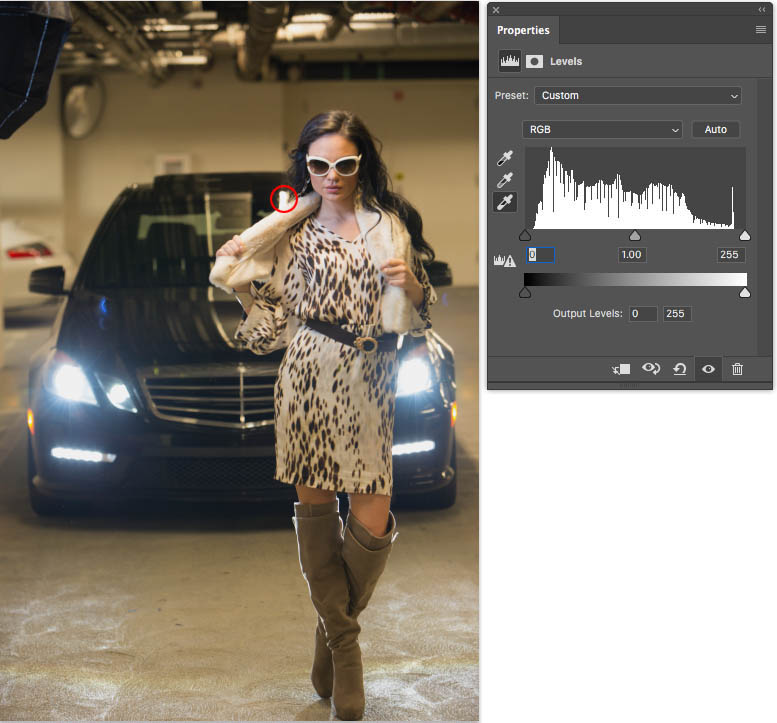Click the histogram graph area

pyautogui.click(x=635, y=188)
